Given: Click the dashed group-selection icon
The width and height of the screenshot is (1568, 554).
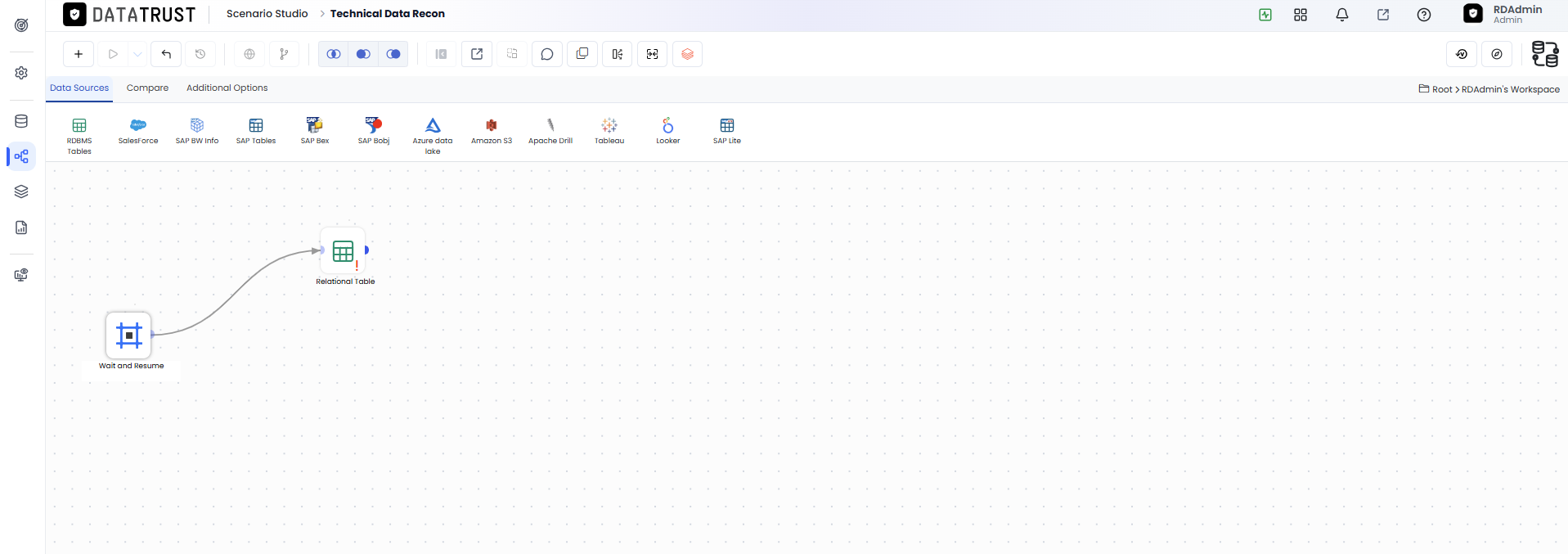Looking at the screenshot, I should tap(512, 54).
